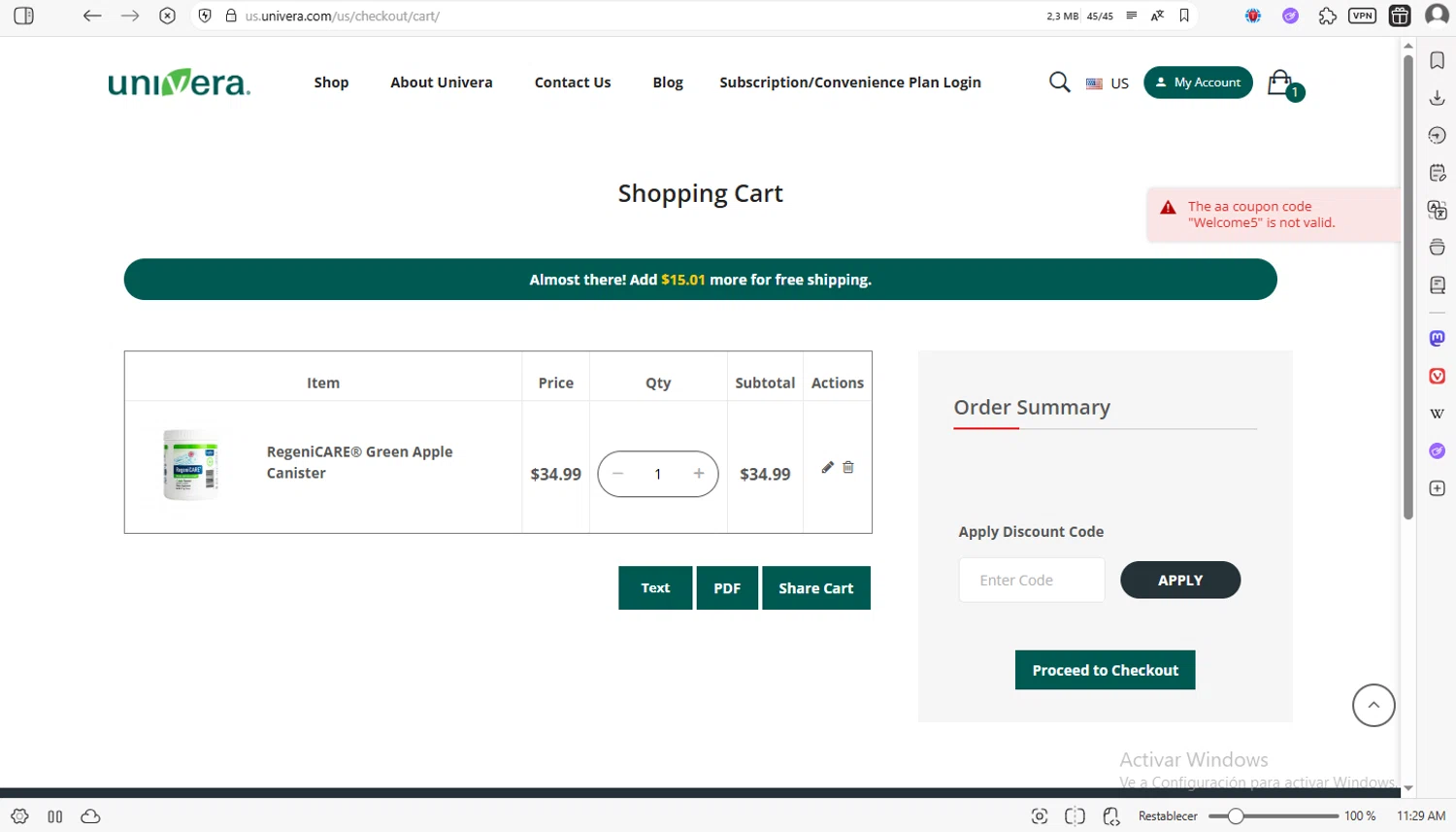Click the Share Cart button

point(816,587)
